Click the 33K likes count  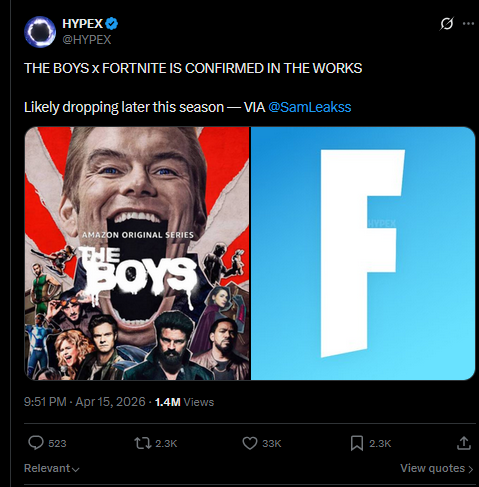272,444
